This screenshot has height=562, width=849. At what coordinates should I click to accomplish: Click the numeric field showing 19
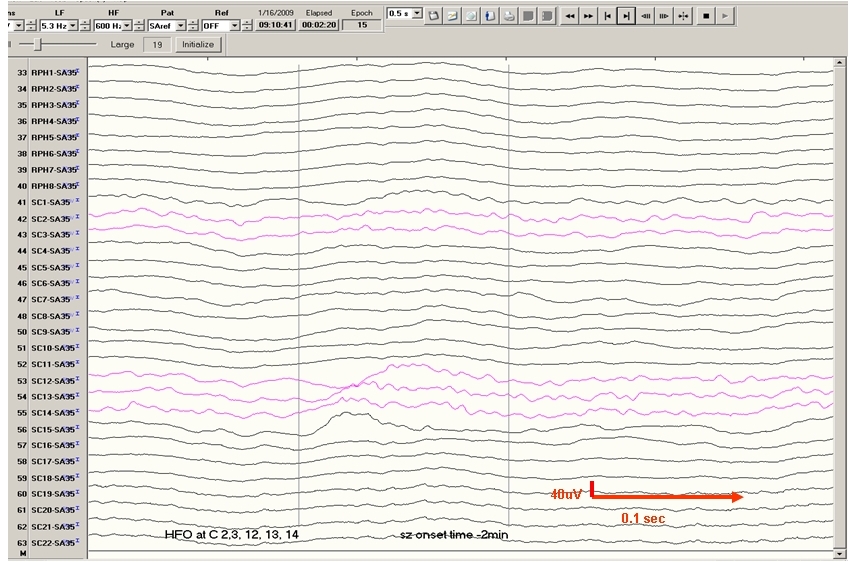[155, 45]
